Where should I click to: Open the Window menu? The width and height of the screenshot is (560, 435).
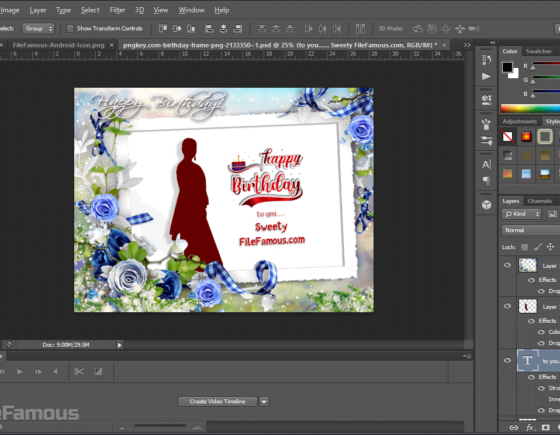(x=191, y=10)
